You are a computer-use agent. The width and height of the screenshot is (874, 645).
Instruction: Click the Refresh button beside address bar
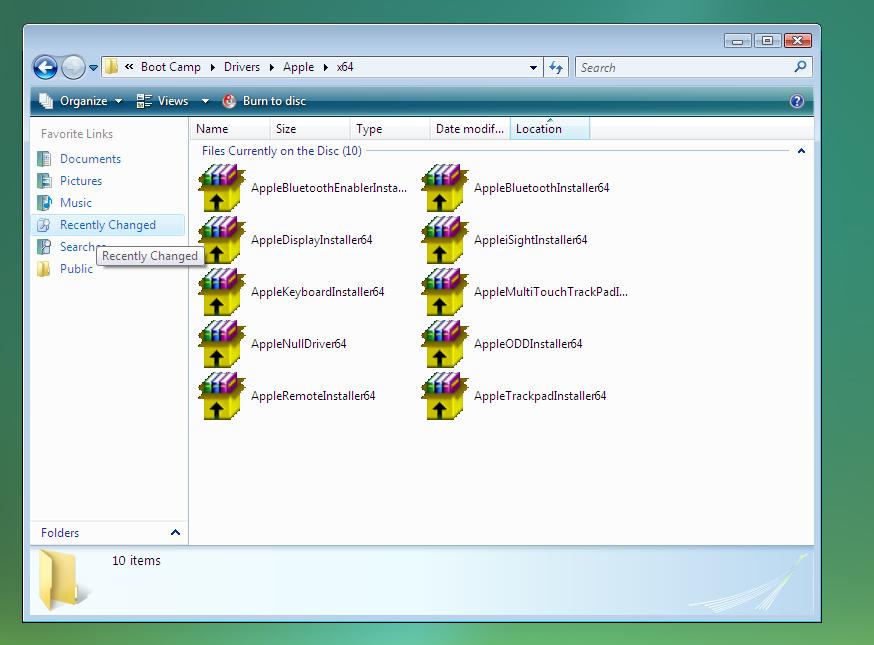556,67
